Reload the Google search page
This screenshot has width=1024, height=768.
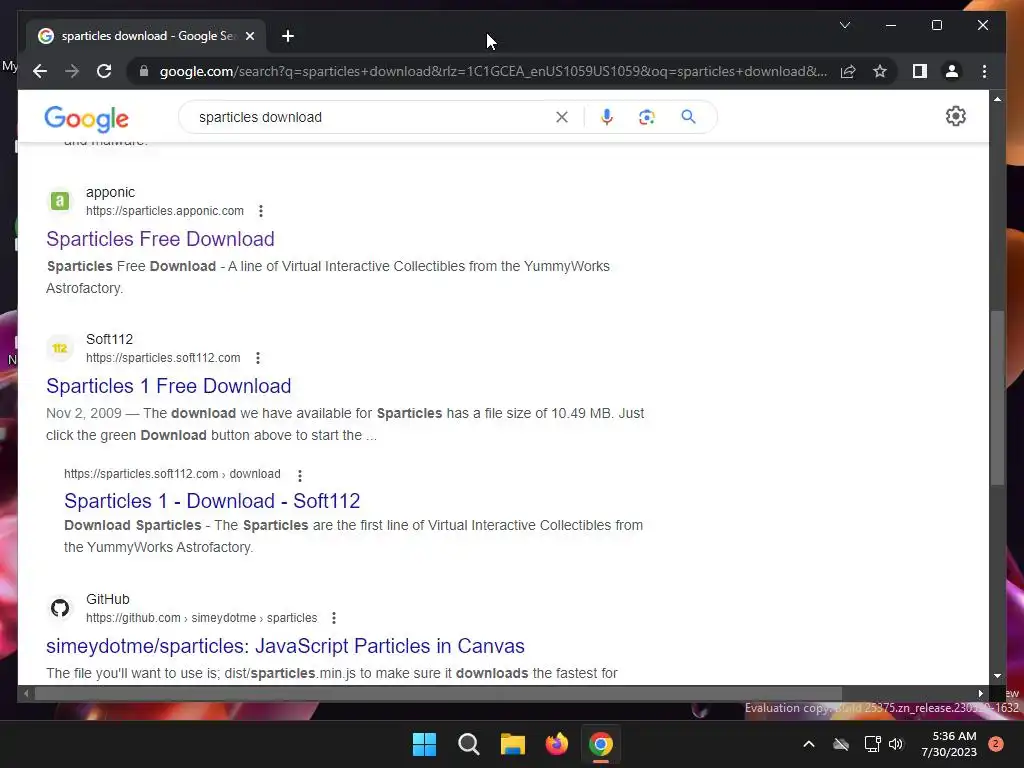point(104,71)
